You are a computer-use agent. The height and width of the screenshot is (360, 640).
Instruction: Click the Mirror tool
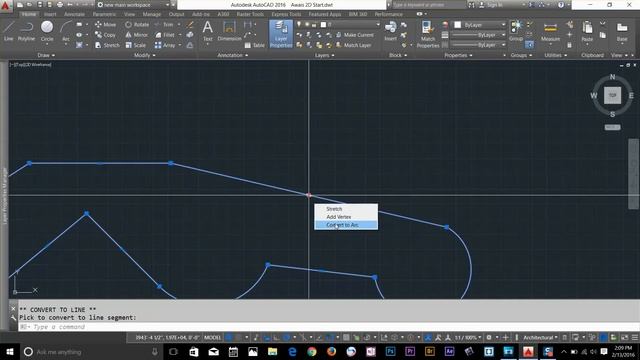point(137,35)
